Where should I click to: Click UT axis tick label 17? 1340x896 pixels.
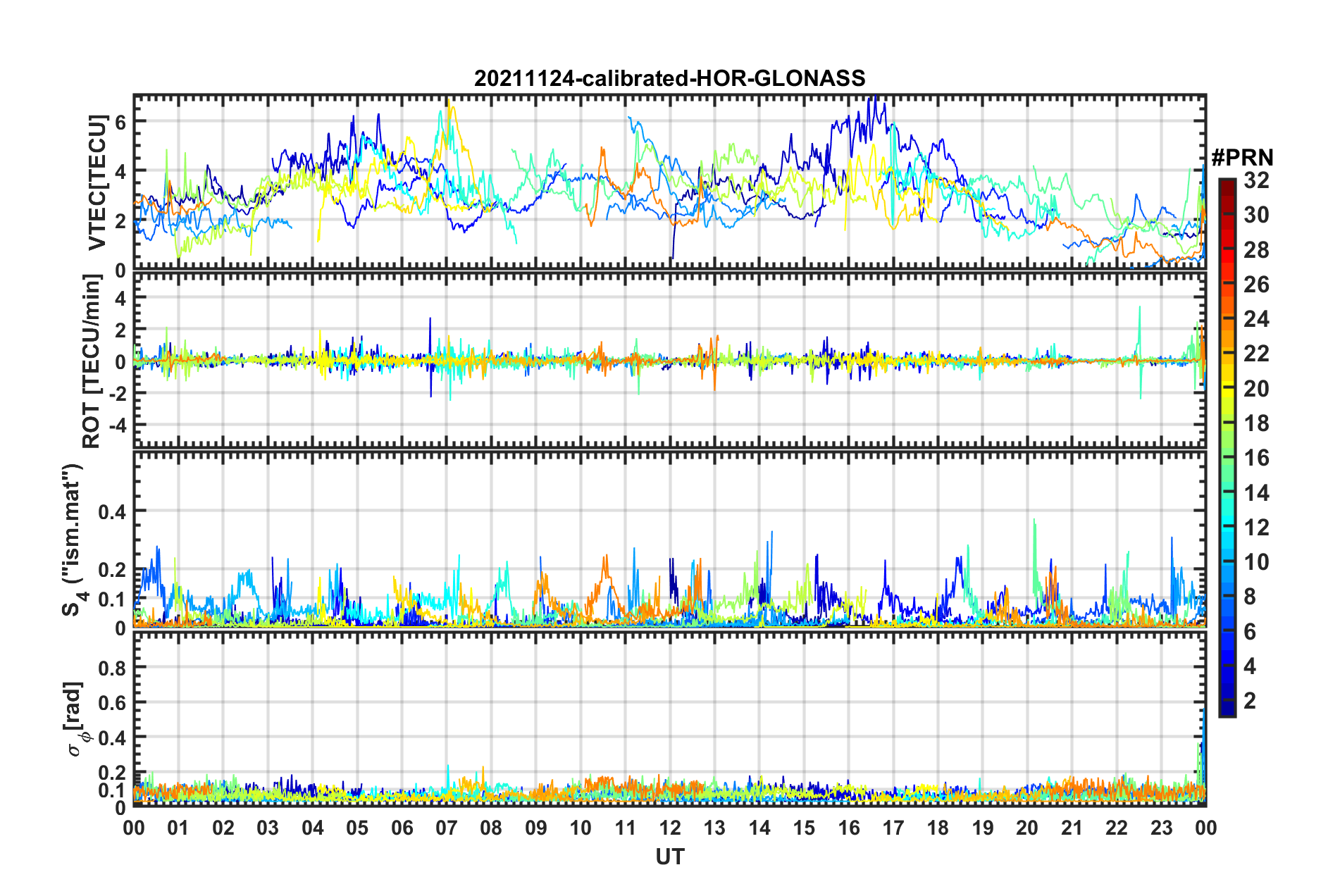pos(893,828)
